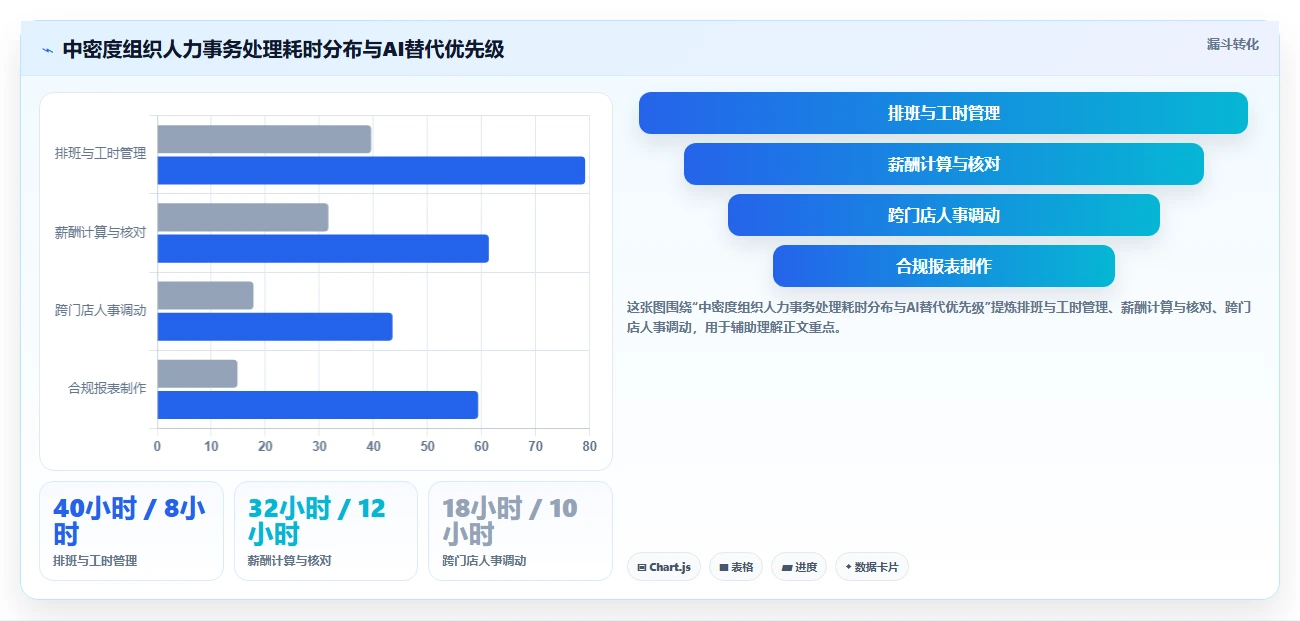
Task: Click the blue bar for 合规报表制作
Action: 318,404
